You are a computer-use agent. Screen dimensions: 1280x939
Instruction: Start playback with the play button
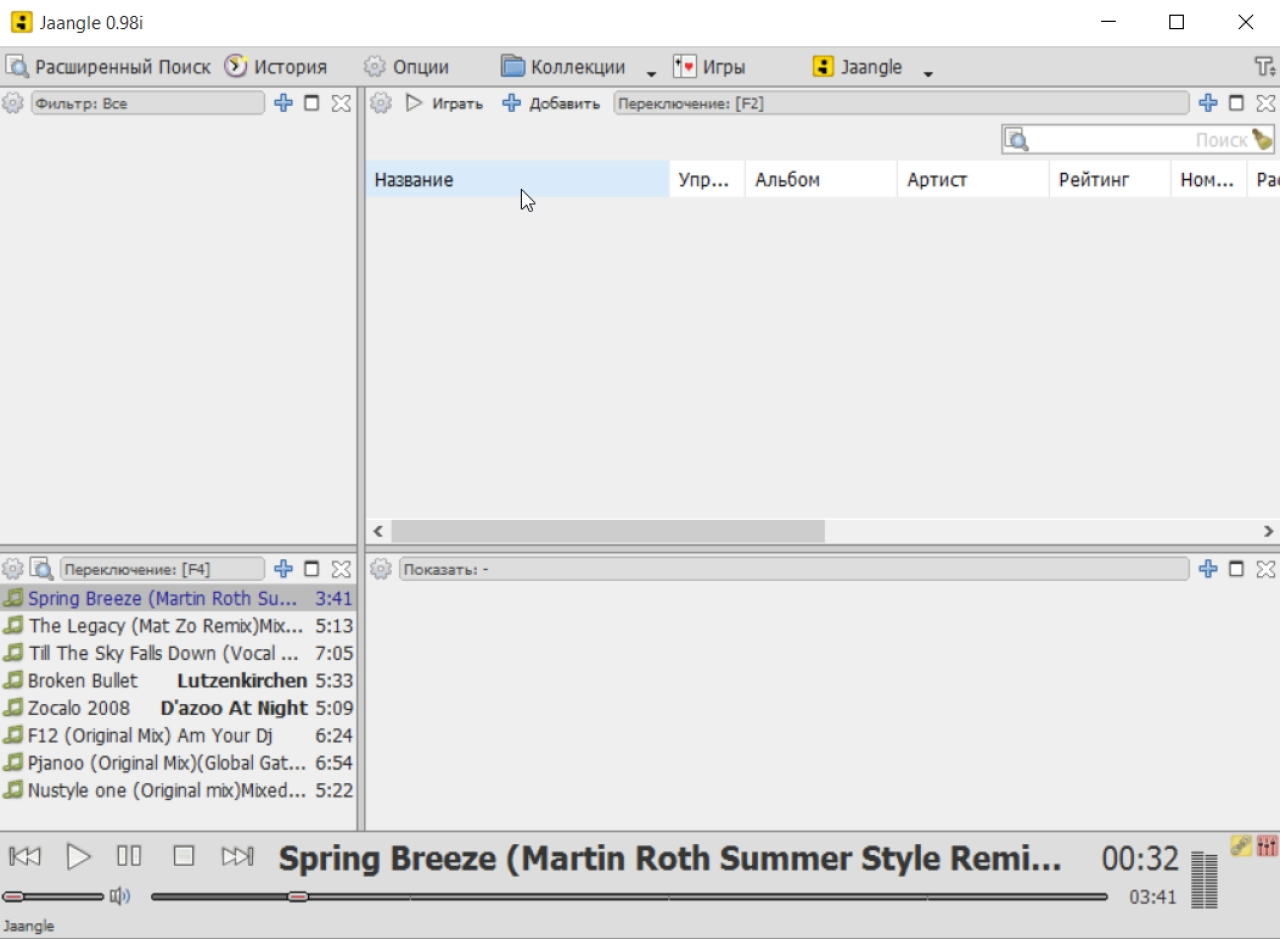[78, 856]
